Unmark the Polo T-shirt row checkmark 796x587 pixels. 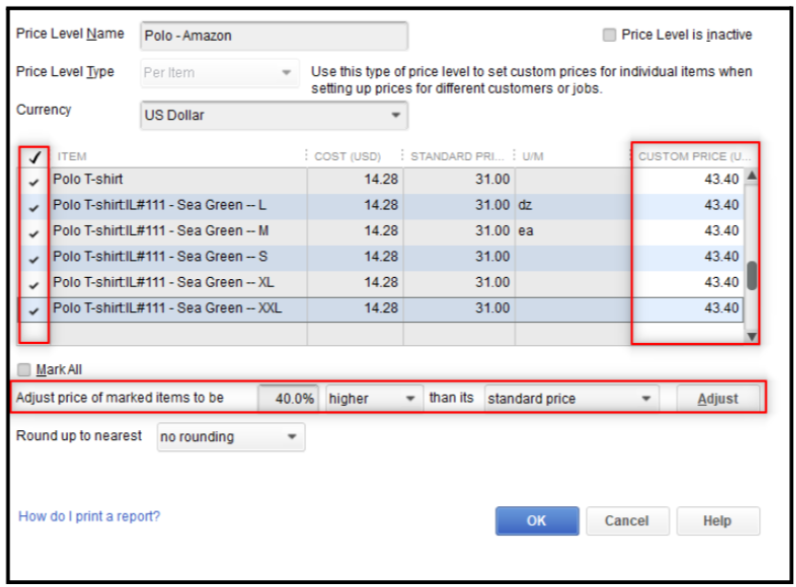point(34,182)
